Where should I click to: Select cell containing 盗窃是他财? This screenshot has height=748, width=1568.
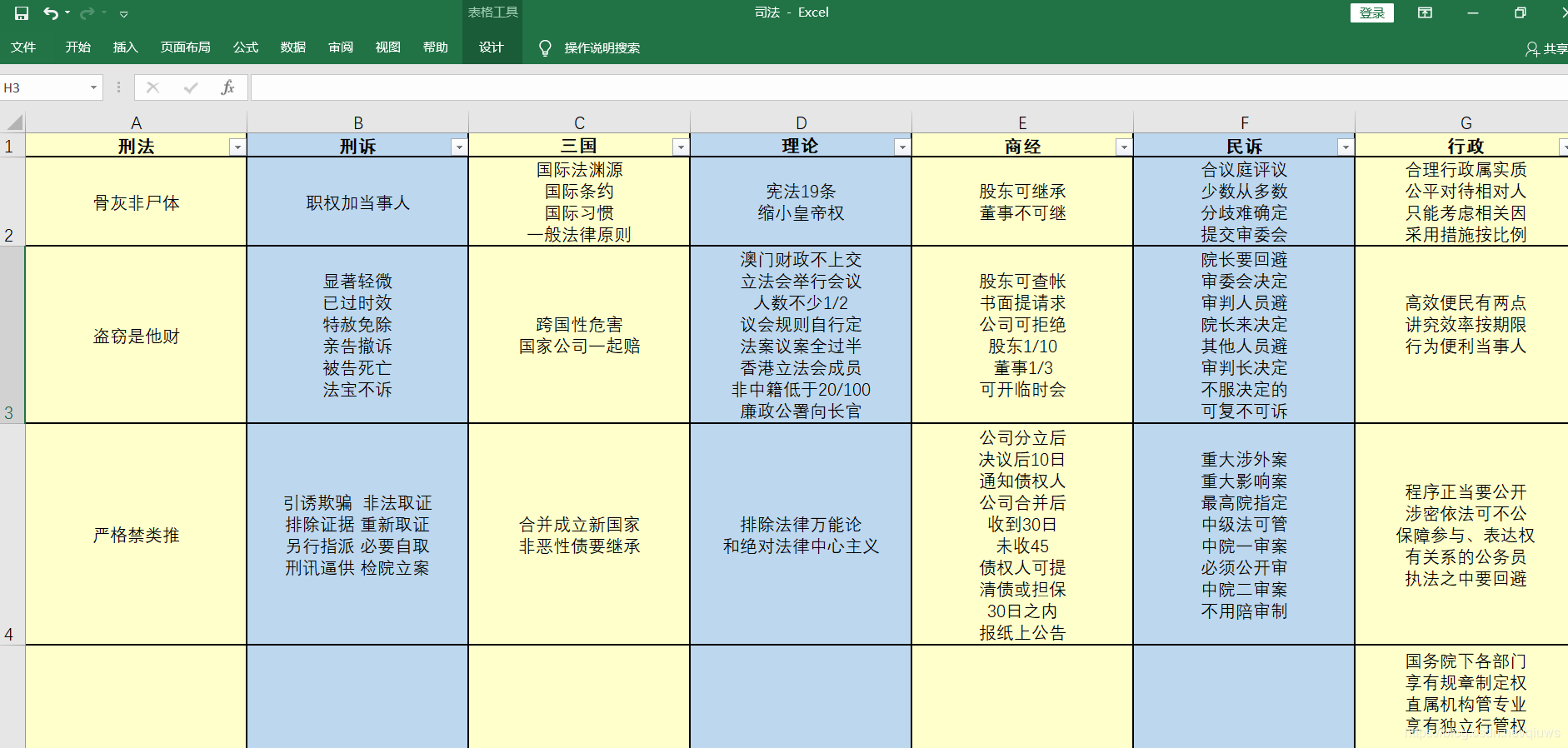(137, 335)
